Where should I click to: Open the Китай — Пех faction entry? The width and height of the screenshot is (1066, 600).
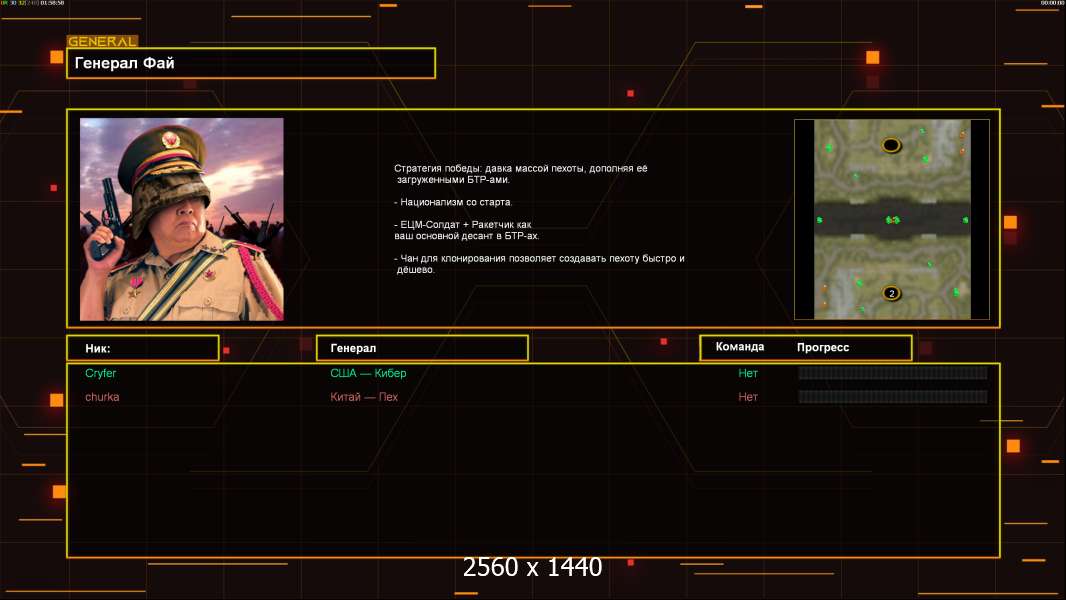click(x=364, y=397)
